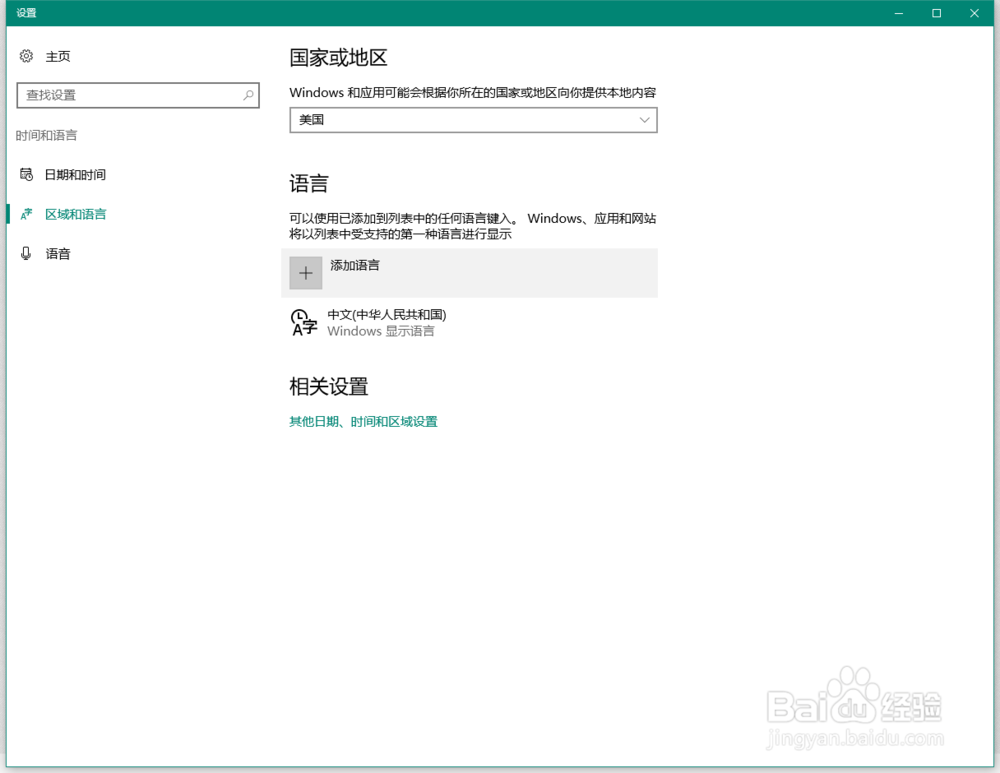Image resolution: width=1000 pixels, height=773 pixels.
Task: Select the 日期和时间 clock icon
Action: tap(25, 174)
